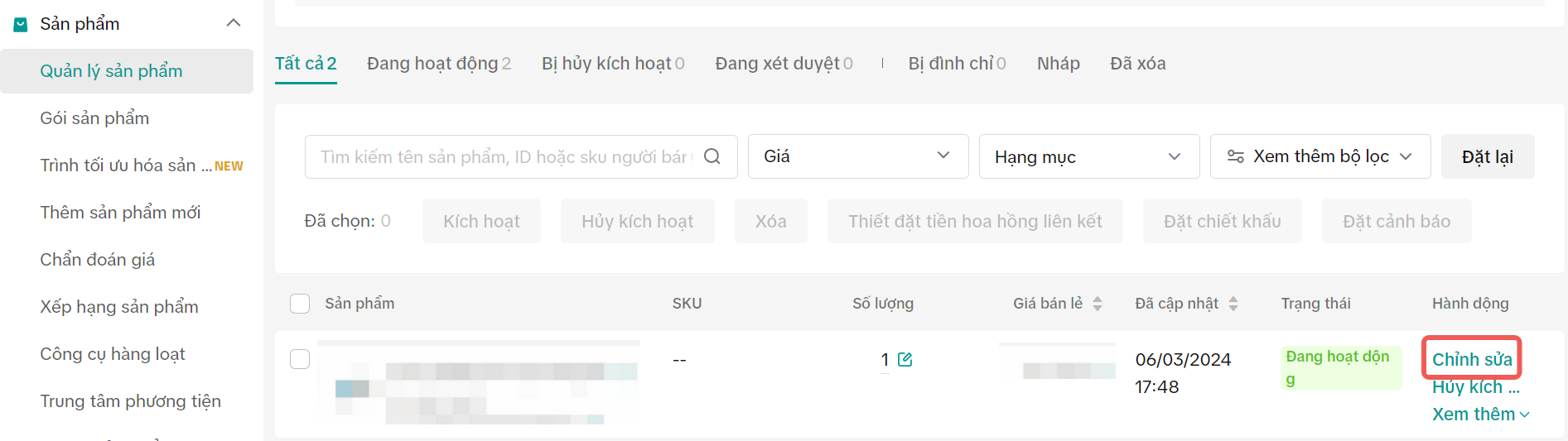This screenshot has height=441, width=1568.
Task: Sort by Giá bán lẻ arrows
Action: (1098, 304)
